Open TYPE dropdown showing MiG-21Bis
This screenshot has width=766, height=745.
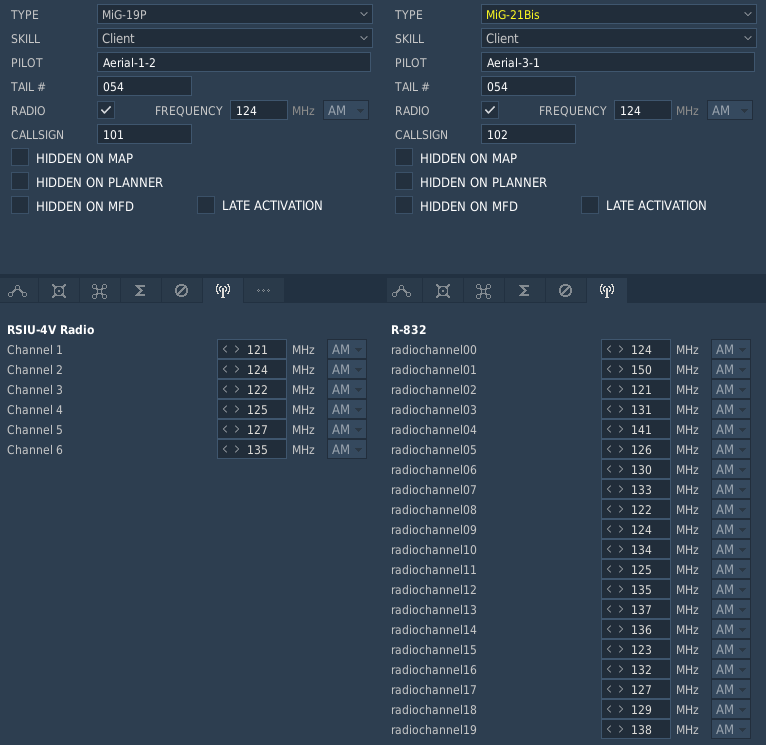(x=618, y=15)
